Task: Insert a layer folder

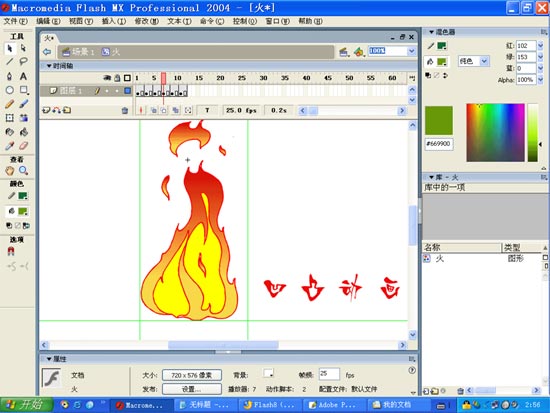Action: (67, 110)
